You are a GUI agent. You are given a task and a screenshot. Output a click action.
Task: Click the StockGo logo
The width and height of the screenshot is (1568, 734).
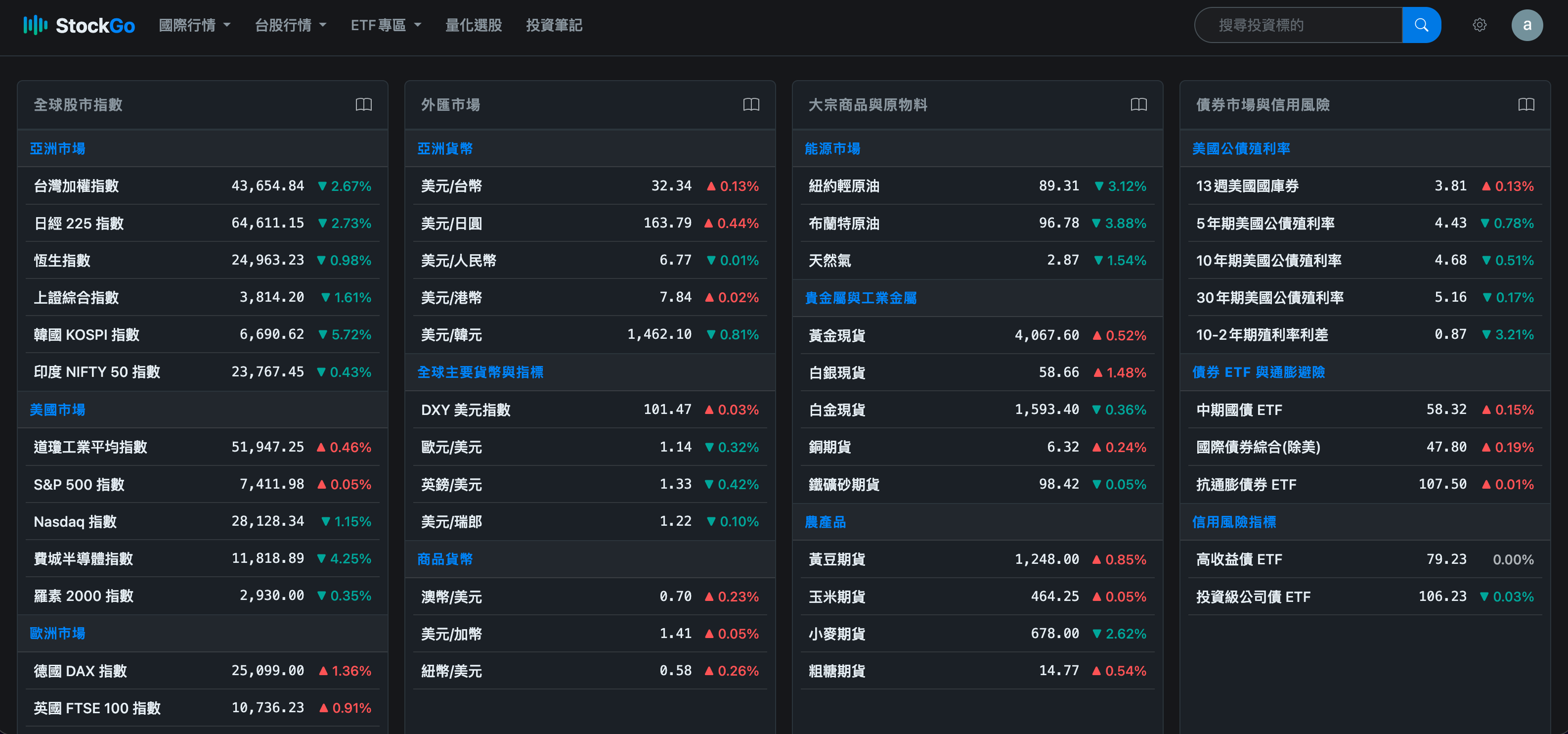(x=79, y=25)
